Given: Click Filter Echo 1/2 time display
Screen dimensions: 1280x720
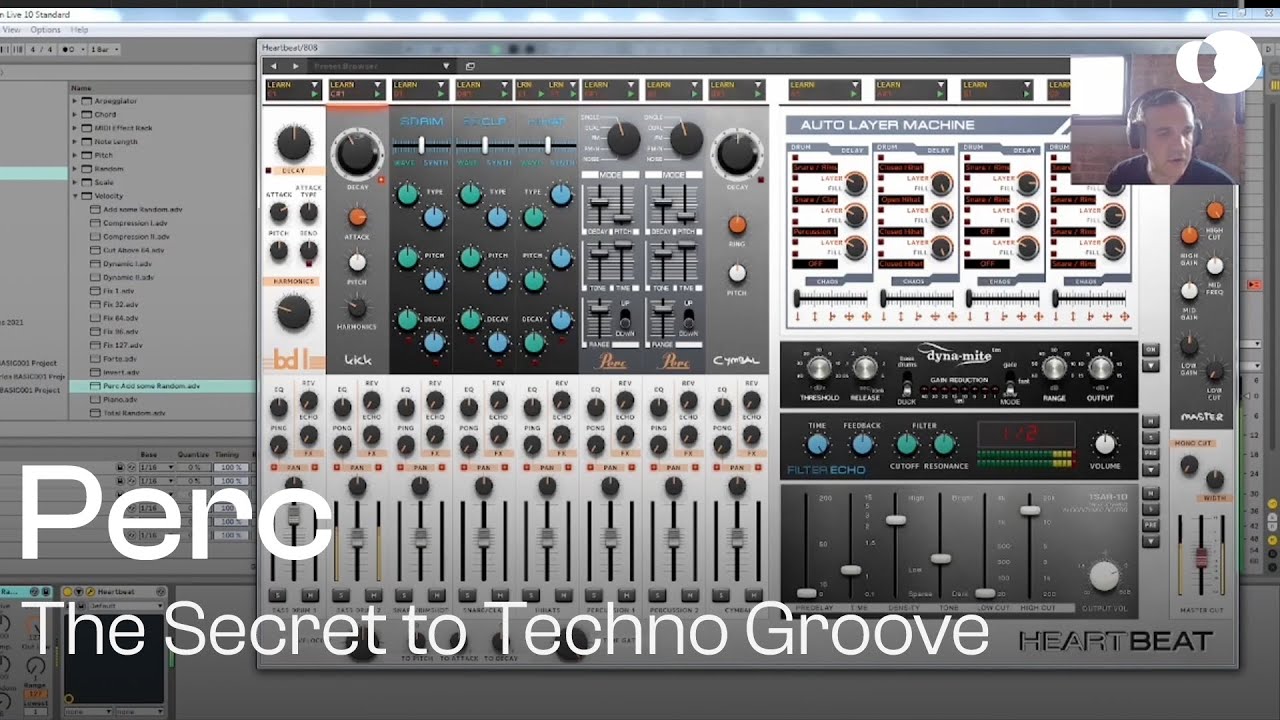Looking at the screenshot, I should coord(1025,435).
